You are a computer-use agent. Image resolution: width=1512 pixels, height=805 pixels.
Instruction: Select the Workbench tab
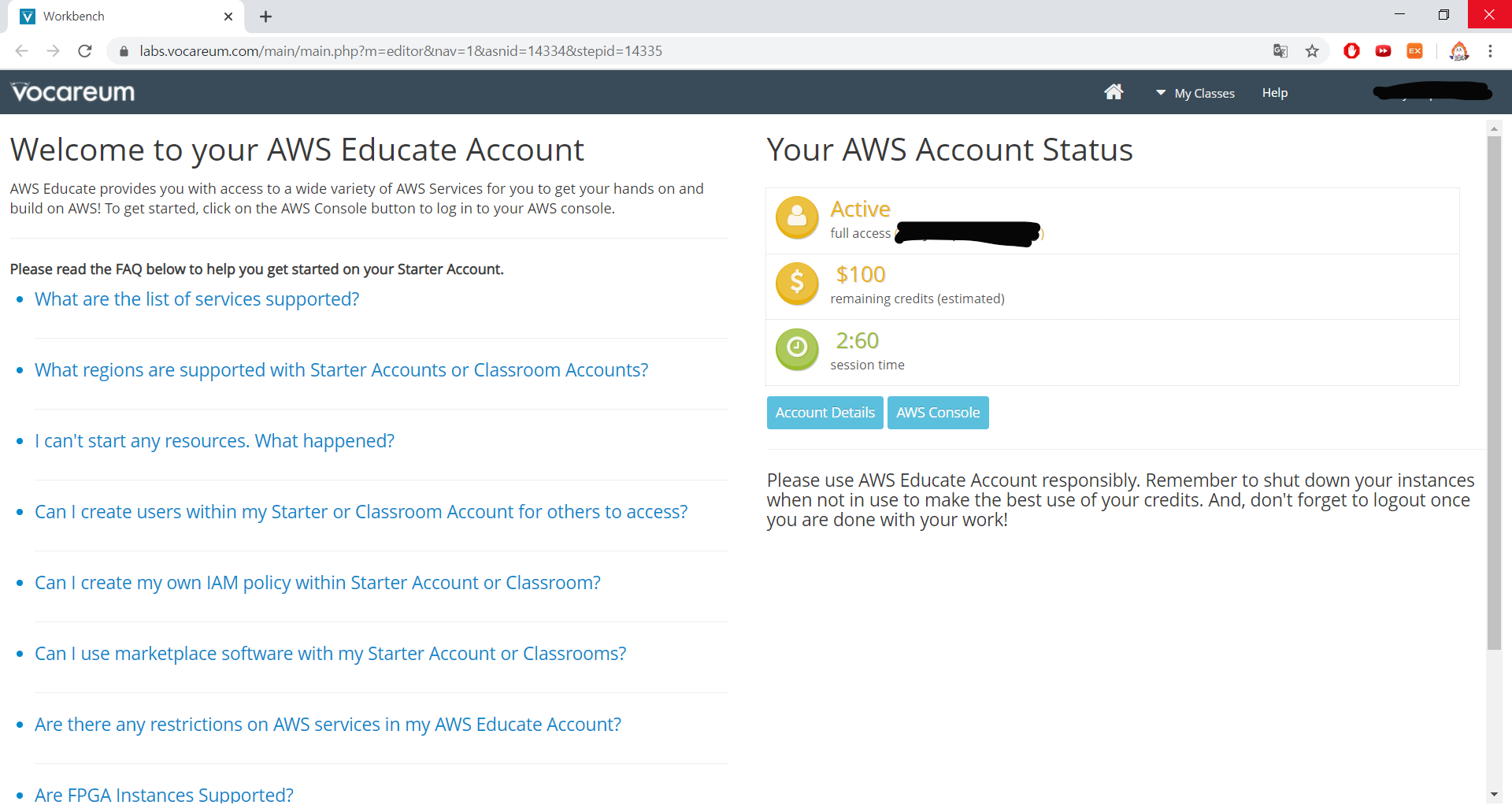[126, 17]
